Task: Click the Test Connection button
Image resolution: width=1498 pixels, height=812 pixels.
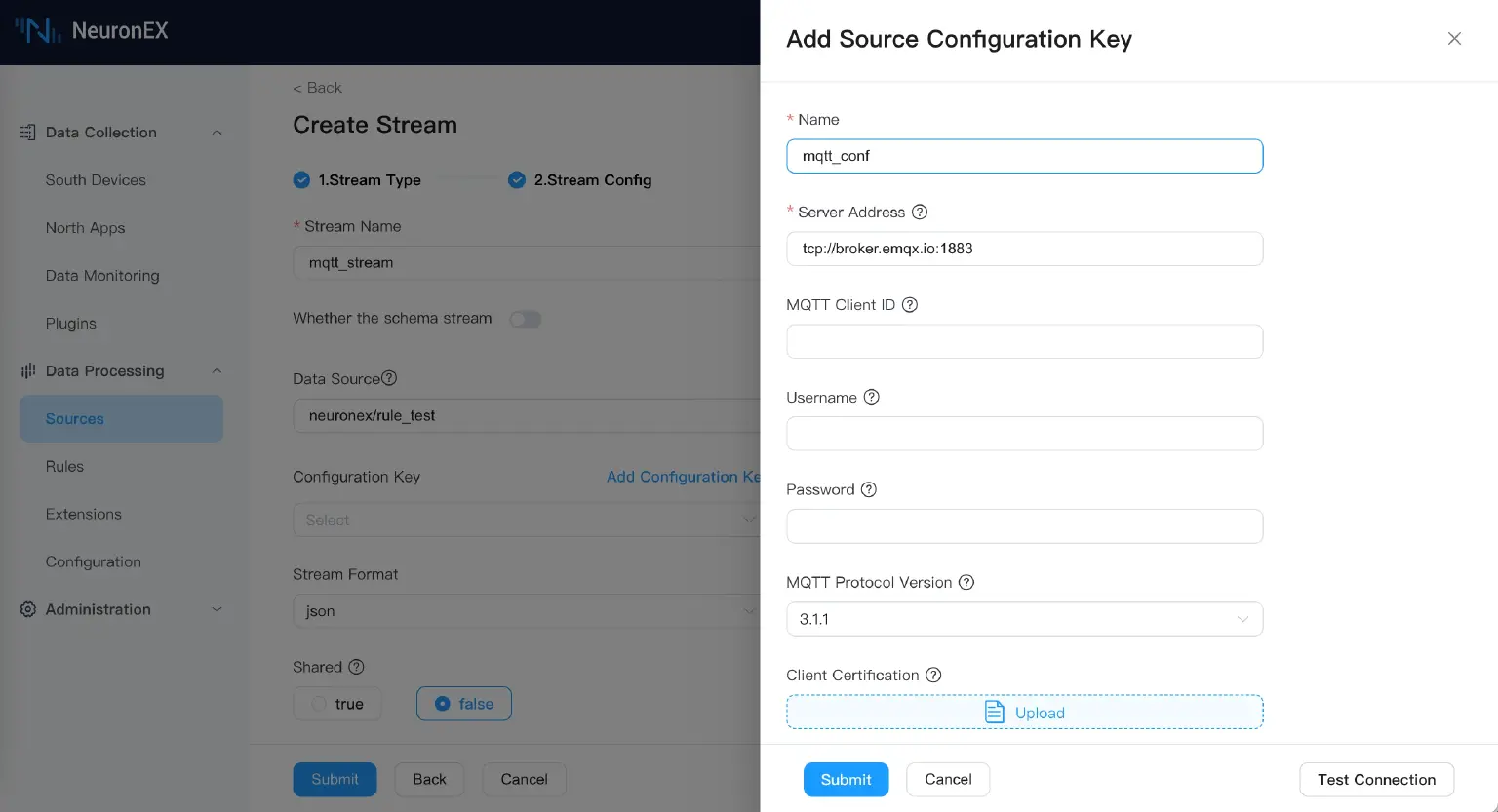Action: [1376, 779]
